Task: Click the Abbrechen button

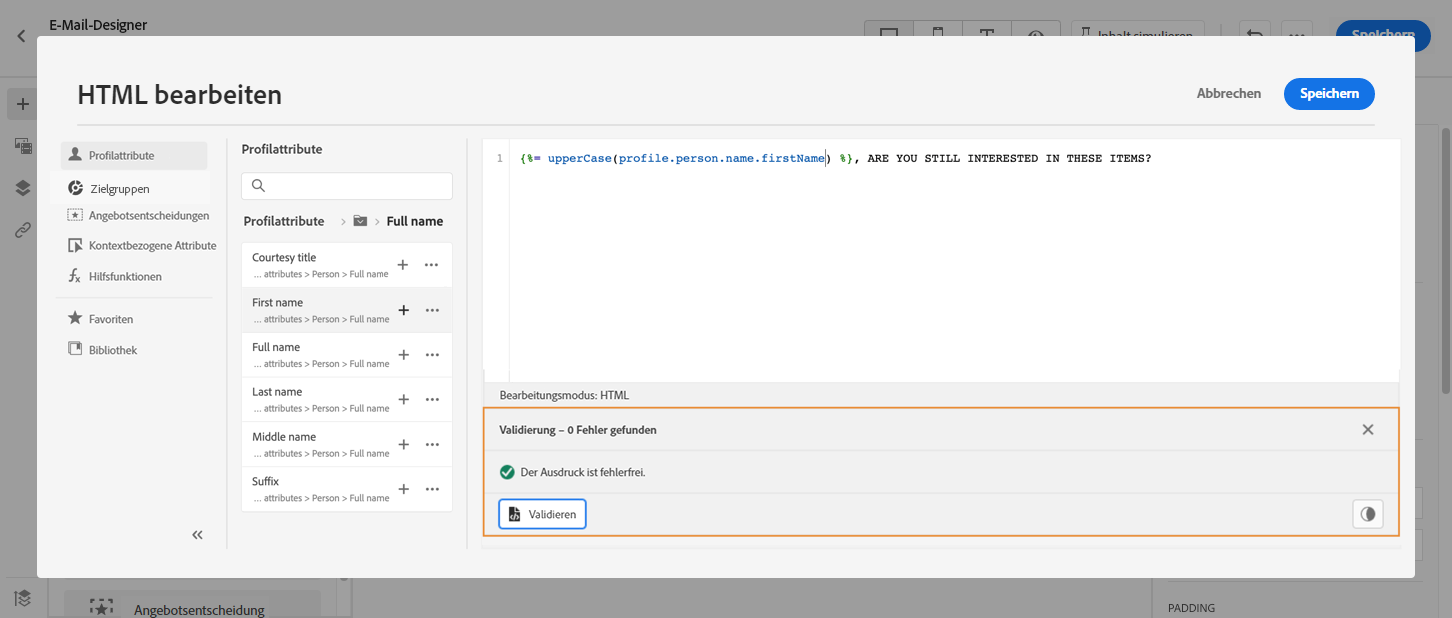Action: (x=1229, y=93)
